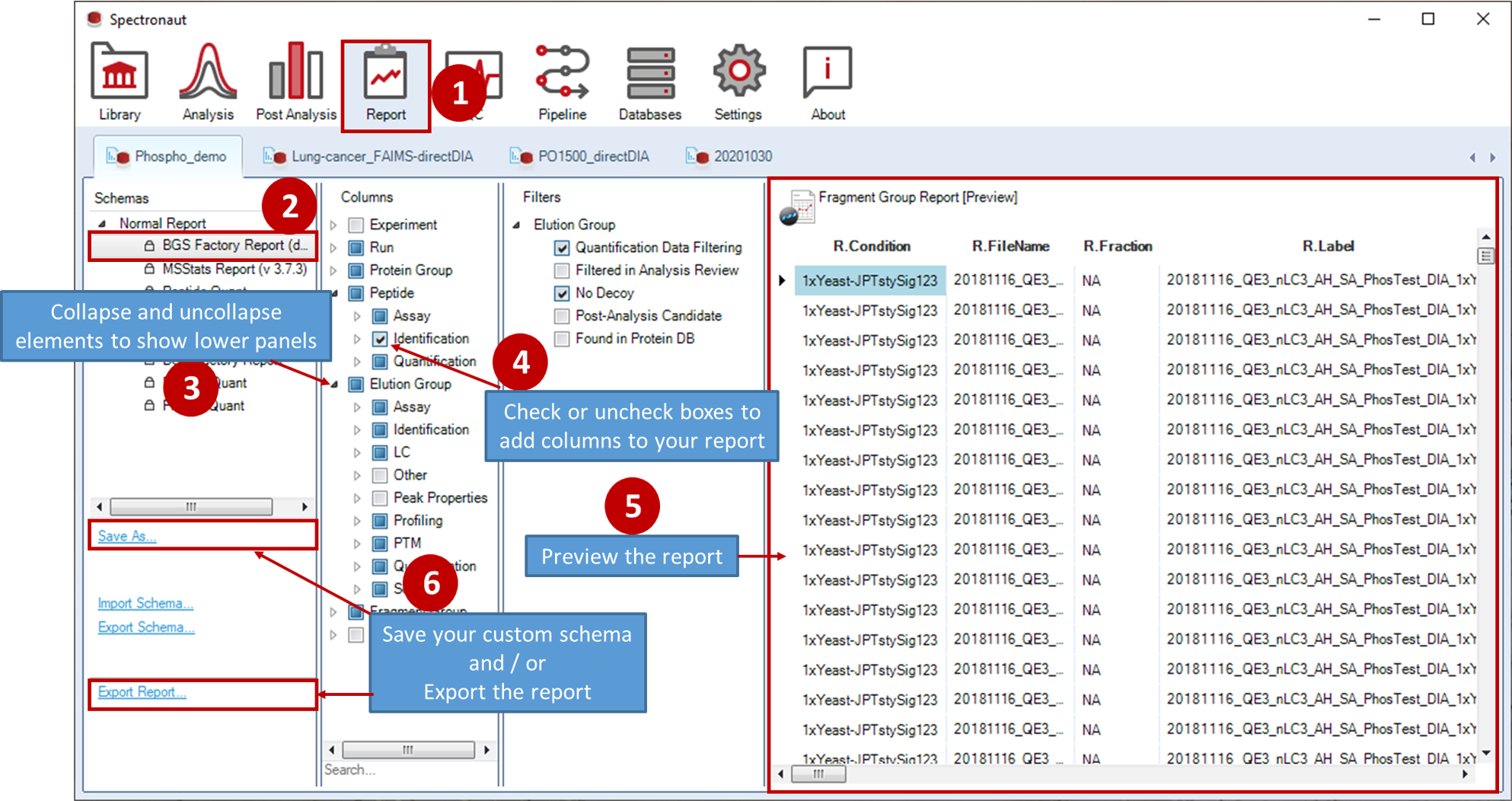Image resolution: width=1512 pixels, height=801 pixels.
Task: Open the Library perspective
Action: pos(120,81)
